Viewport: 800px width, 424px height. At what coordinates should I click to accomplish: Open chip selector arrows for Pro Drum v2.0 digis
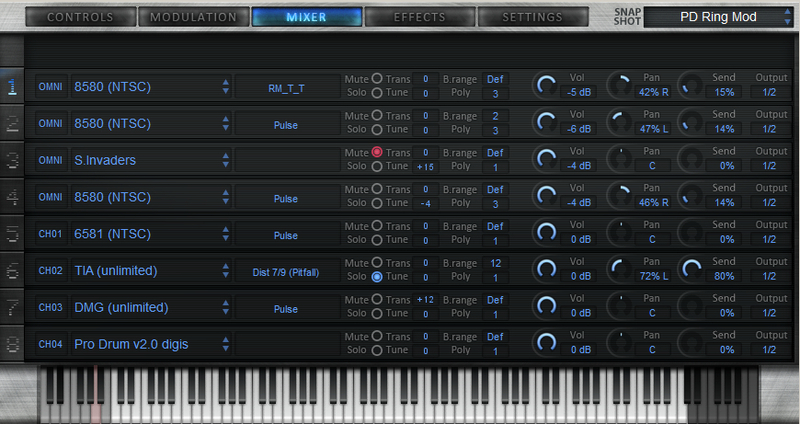pos(226,344)
